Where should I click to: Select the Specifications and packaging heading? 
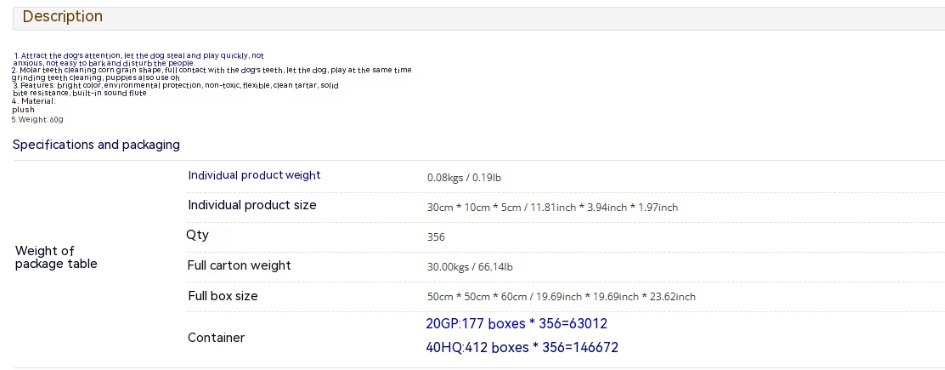(96, 145)
